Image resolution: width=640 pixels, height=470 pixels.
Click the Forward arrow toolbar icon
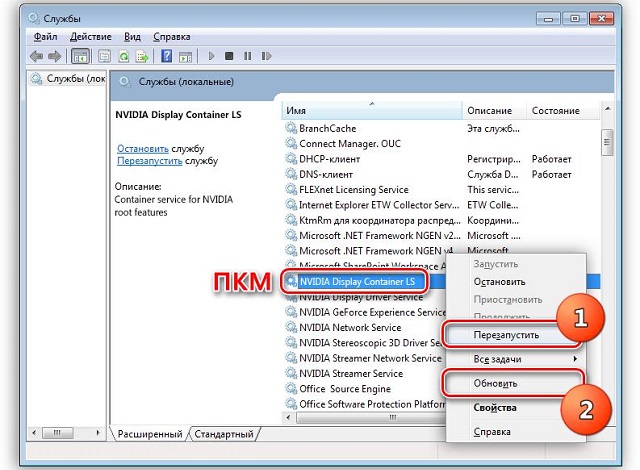54,56
